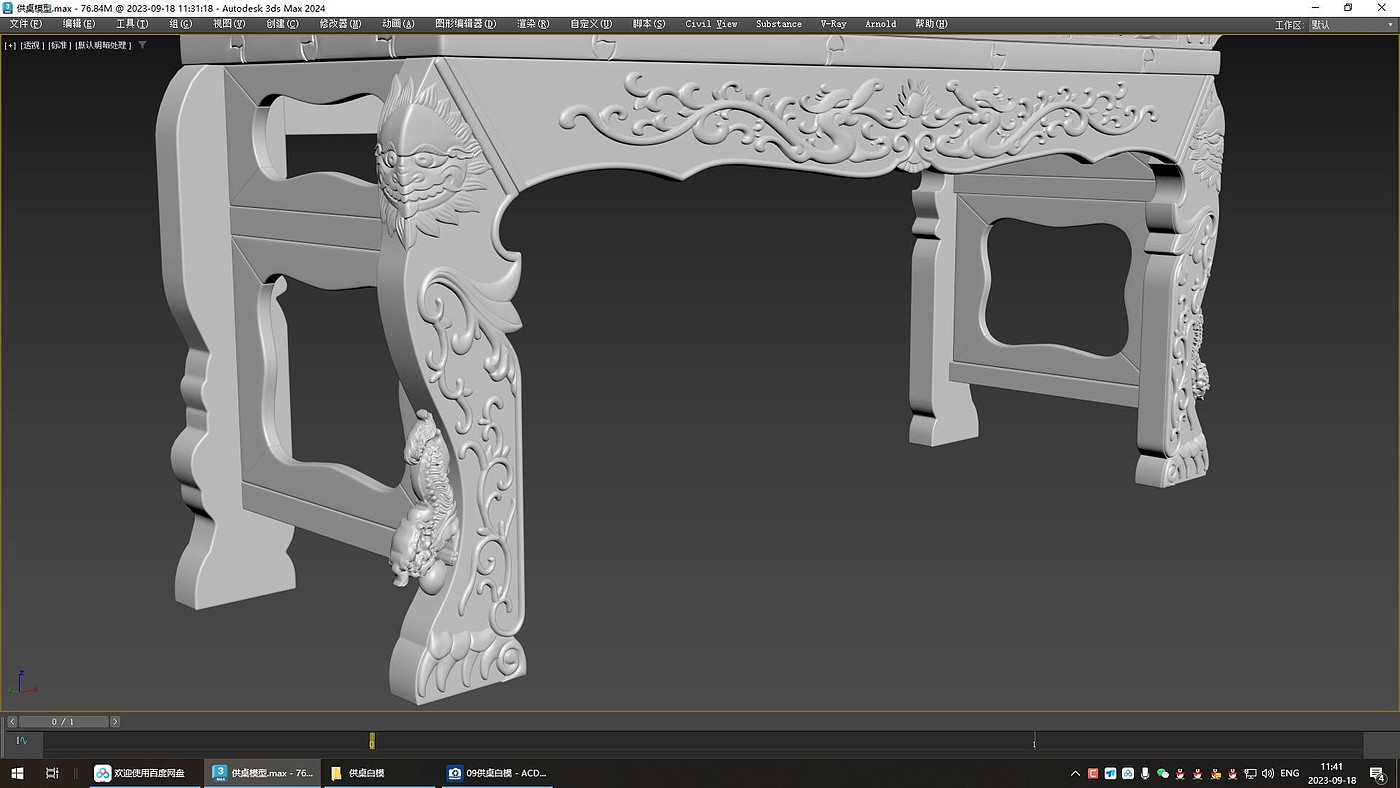1400x788 pixels.
Task: Open the 透视 perspective view menu
Action: click(32, 45)
